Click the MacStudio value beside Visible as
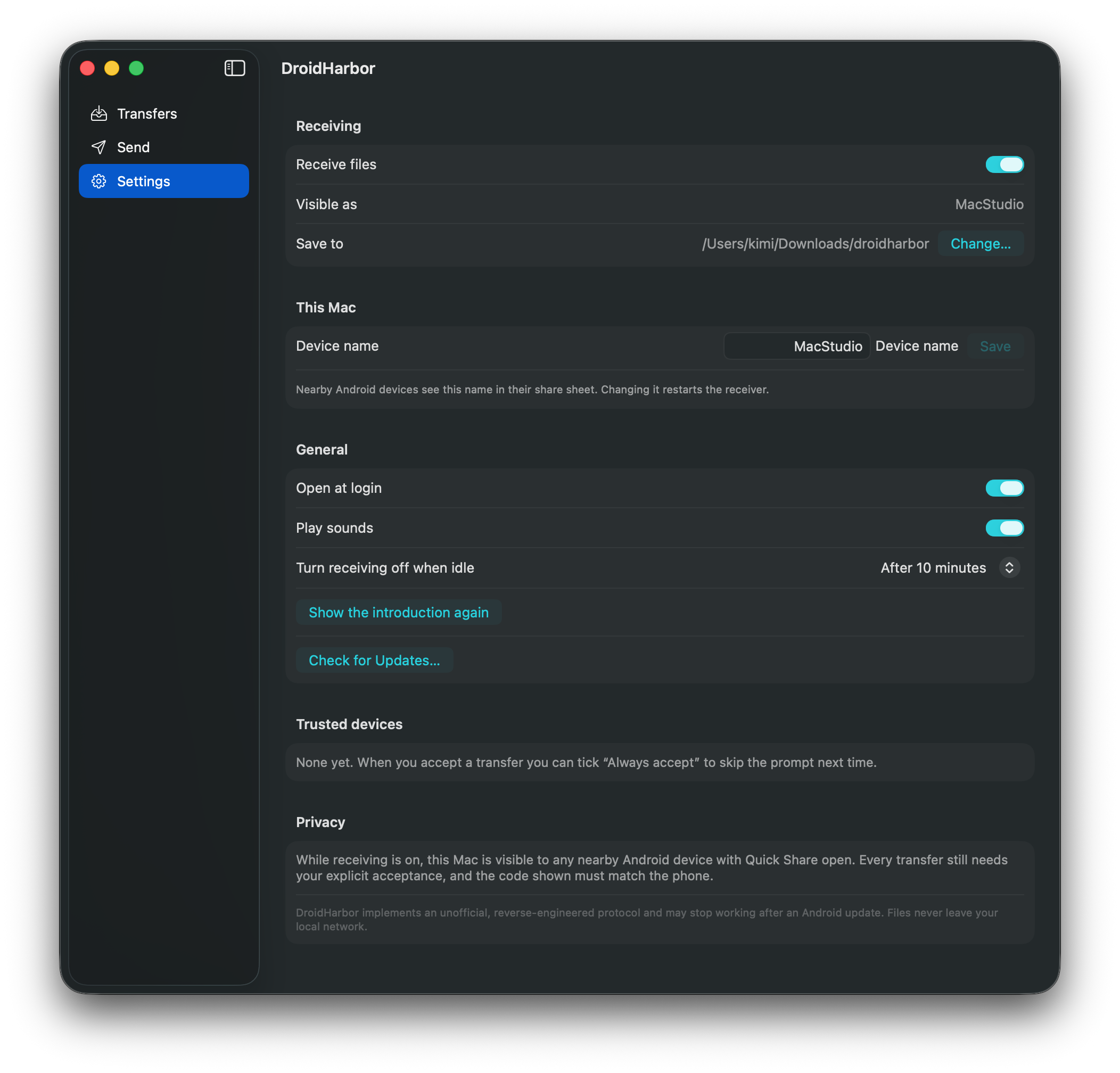The image size is (1120, 1073). pos(989,204)
